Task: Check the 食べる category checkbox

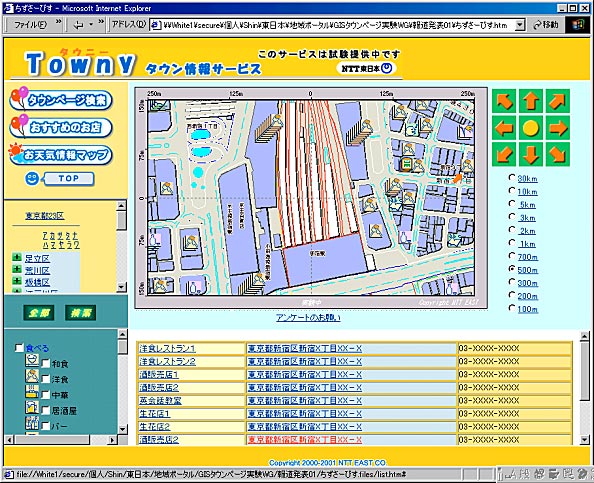Action: (x=19, y=348)
